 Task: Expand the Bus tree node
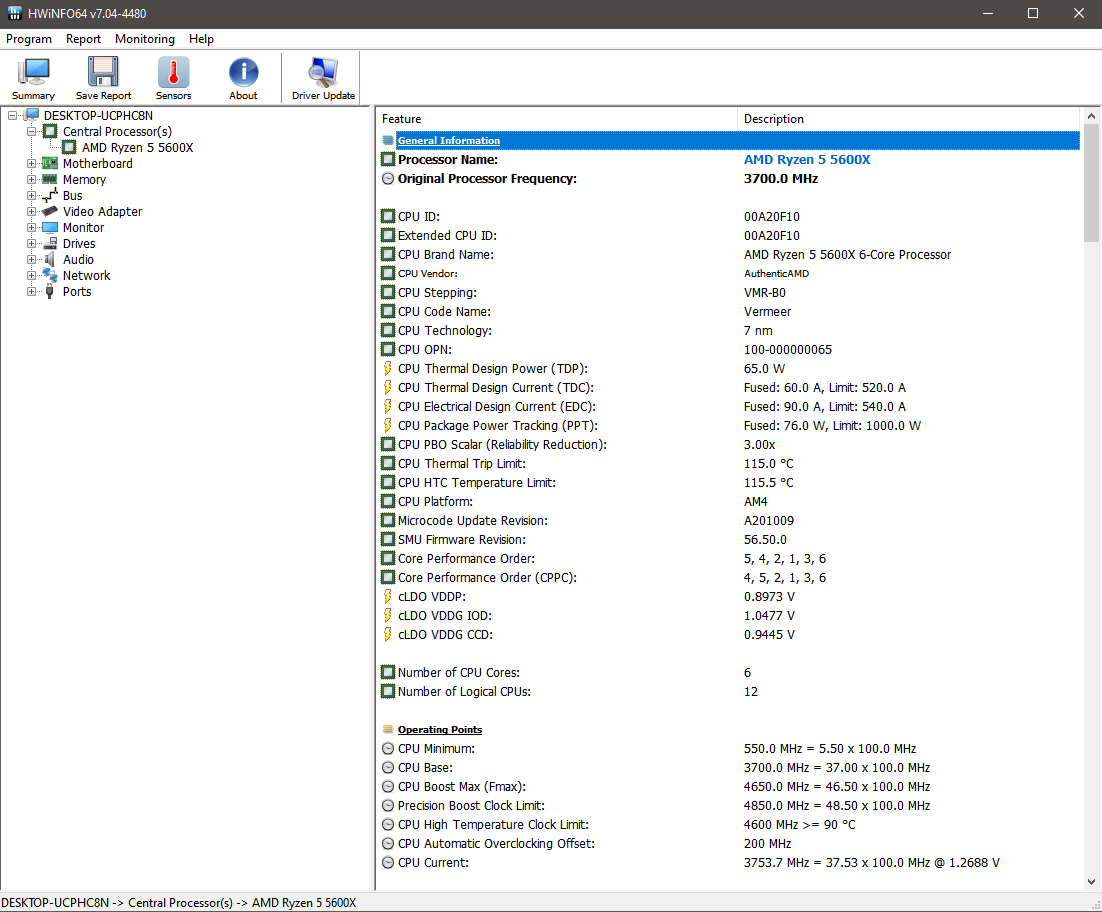(x=31, y=195)
